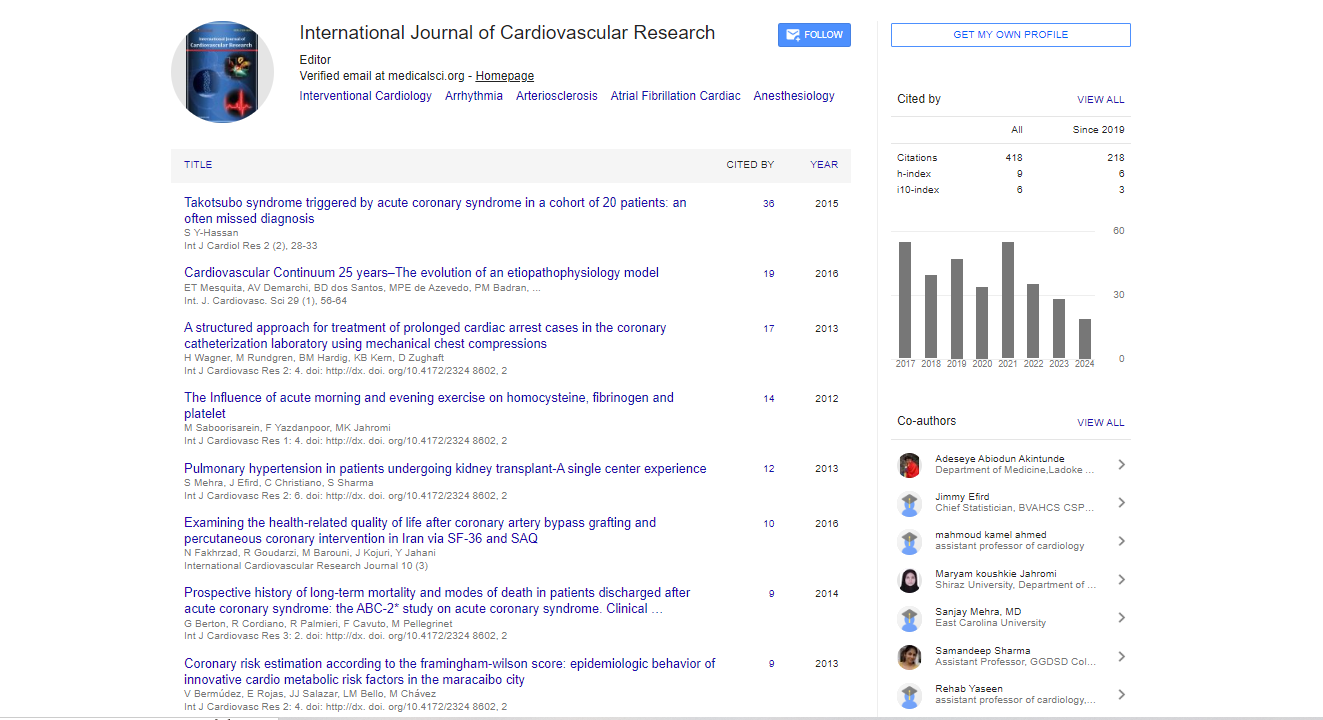Click Adeseye Abiodun Akintunde's avatar photo

click(909, 465)
